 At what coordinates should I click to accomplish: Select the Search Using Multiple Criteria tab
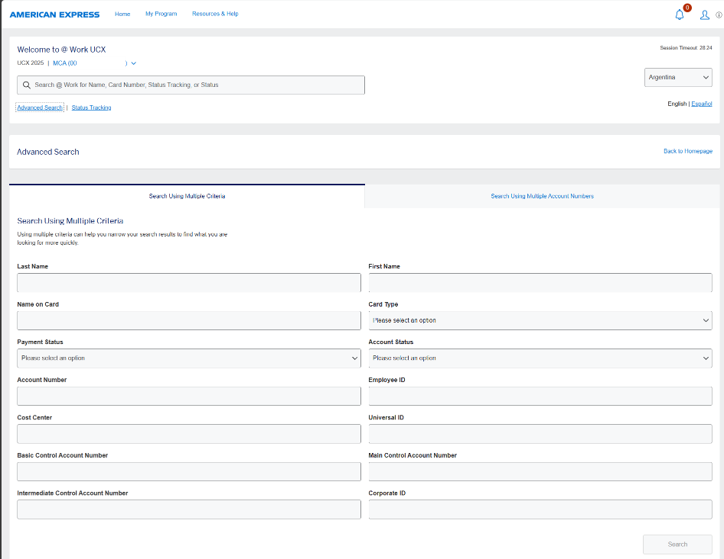(x=187, y=196)
